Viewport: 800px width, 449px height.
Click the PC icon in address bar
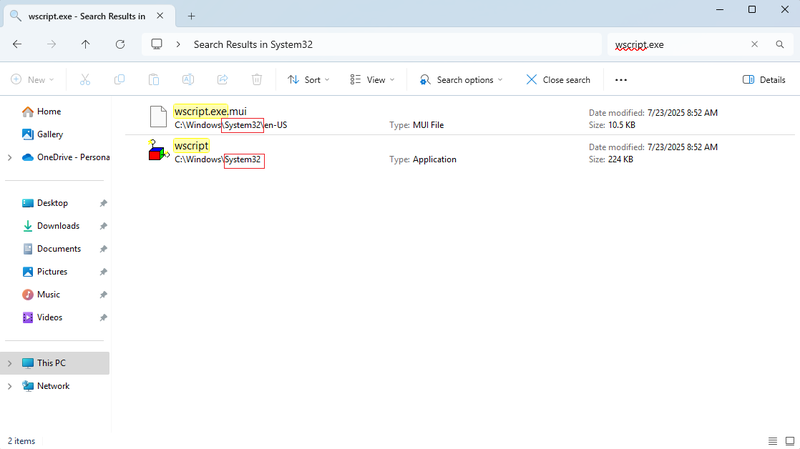pyautogui.click(x=157, y=44)
